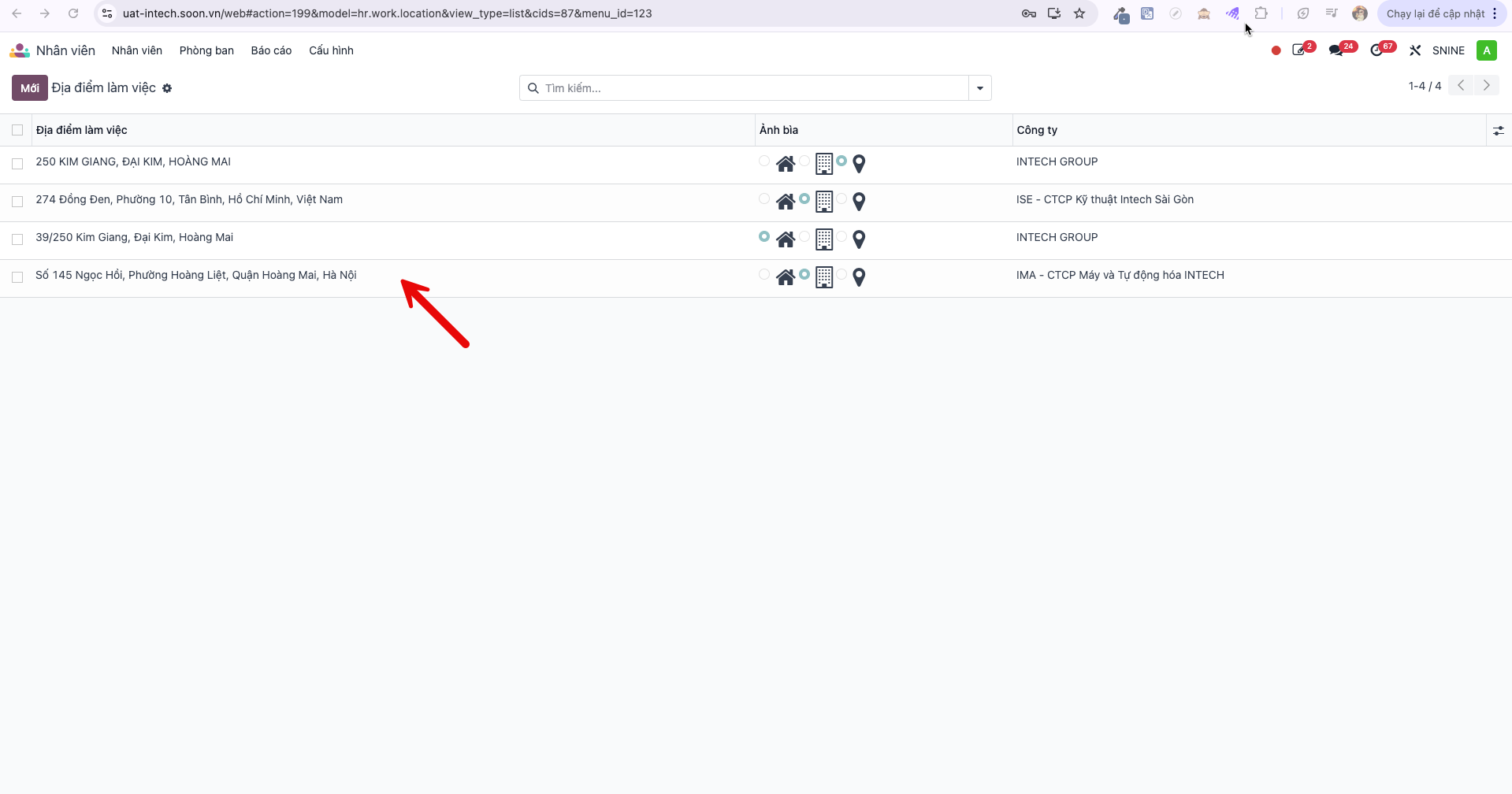The width and height of the screenshot is (1512, 794).
Task: Tick checkbox for Số 145 Ngọc Hồi row
Action: pos(17,277)
